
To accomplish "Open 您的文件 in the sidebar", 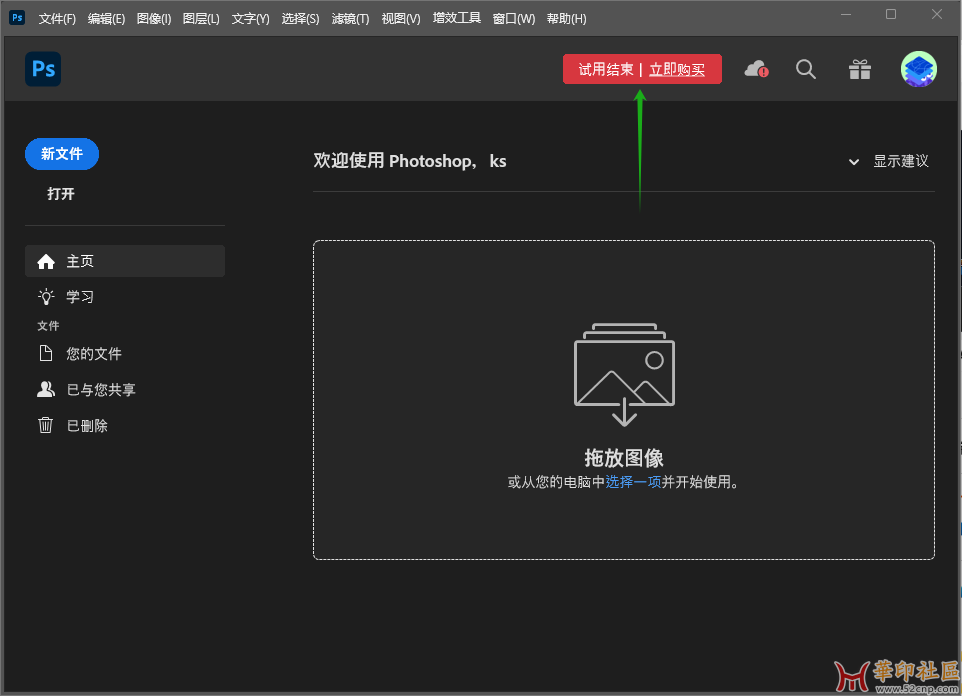I will [x=125, y=354].
